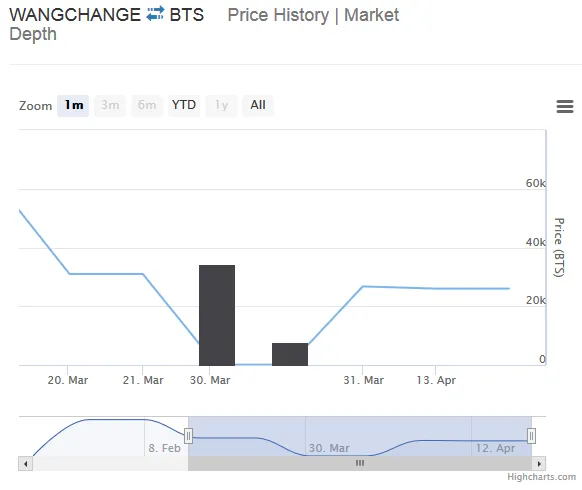This screenshot has height=490, width=582.
Task: Switch to Price History view
Action: coord(278,15)
